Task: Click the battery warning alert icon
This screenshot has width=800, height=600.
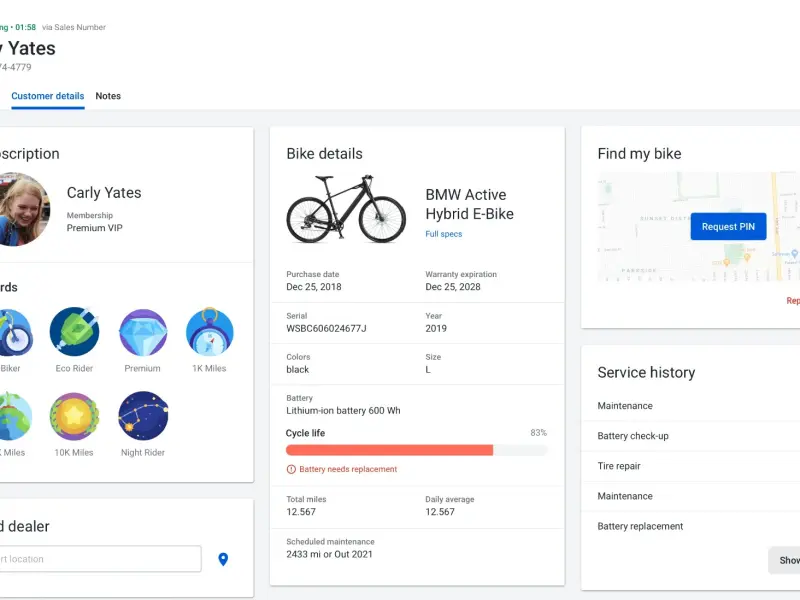Action: [291, 469]
